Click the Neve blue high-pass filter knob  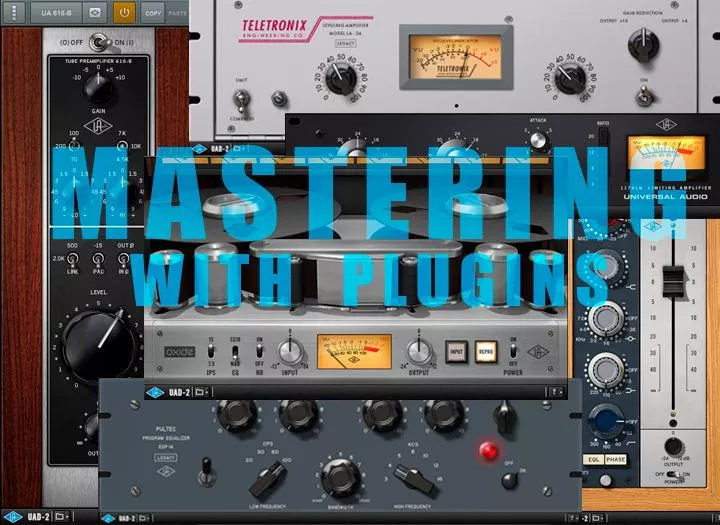606,421
